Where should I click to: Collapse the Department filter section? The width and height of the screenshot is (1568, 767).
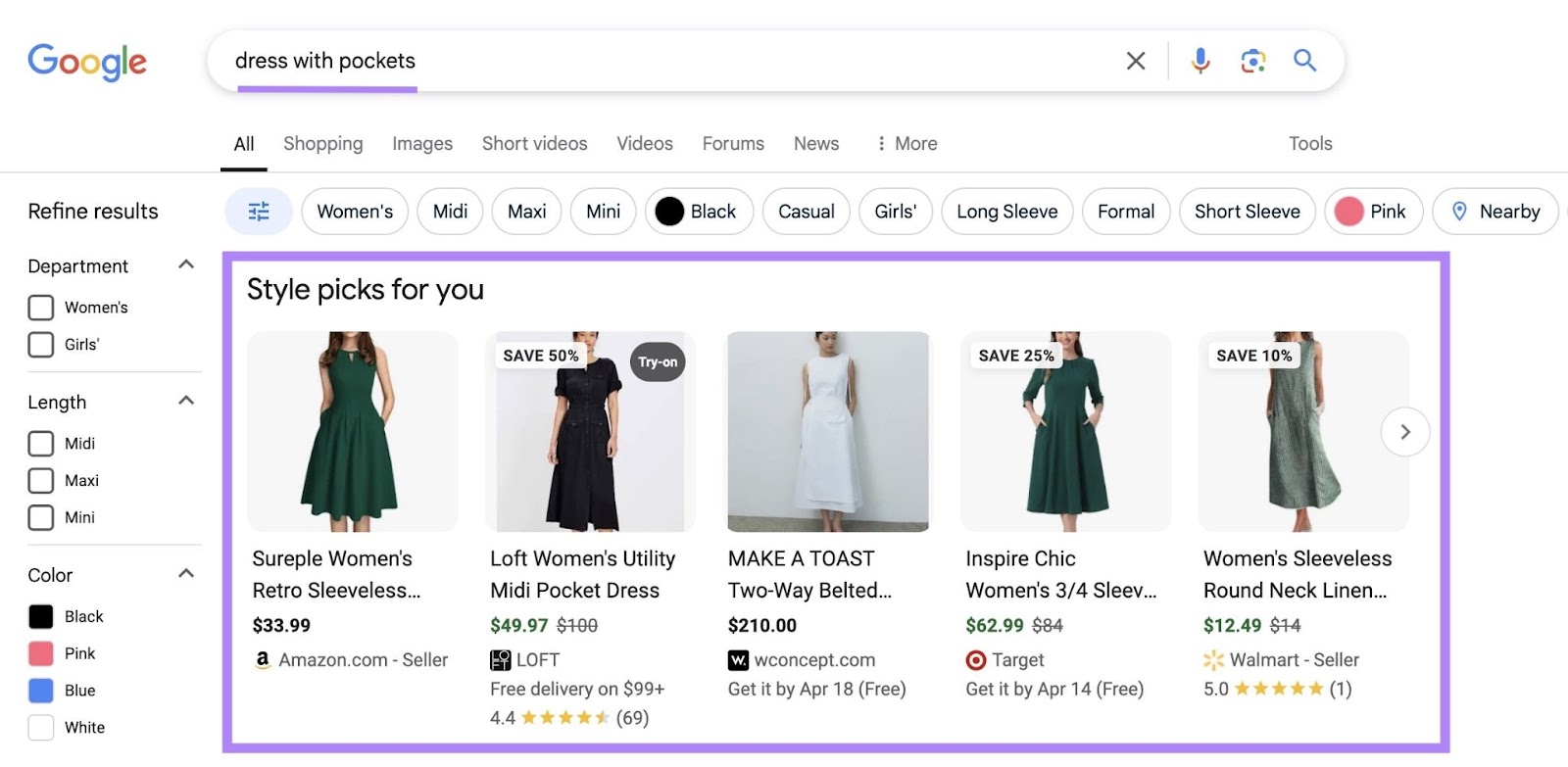(x=186, y=264)
